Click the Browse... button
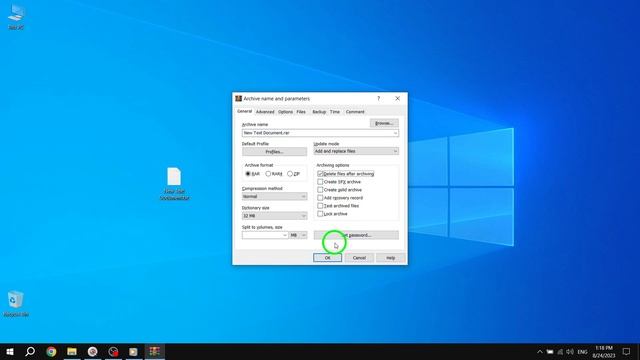The height and width of the screenshot is (360, 640). pos(384,123)
